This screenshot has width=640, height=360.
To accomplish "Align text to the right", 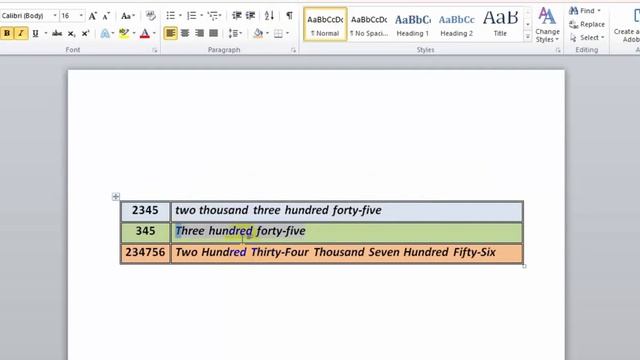I will pyautogui.click(x=199, y=33).
